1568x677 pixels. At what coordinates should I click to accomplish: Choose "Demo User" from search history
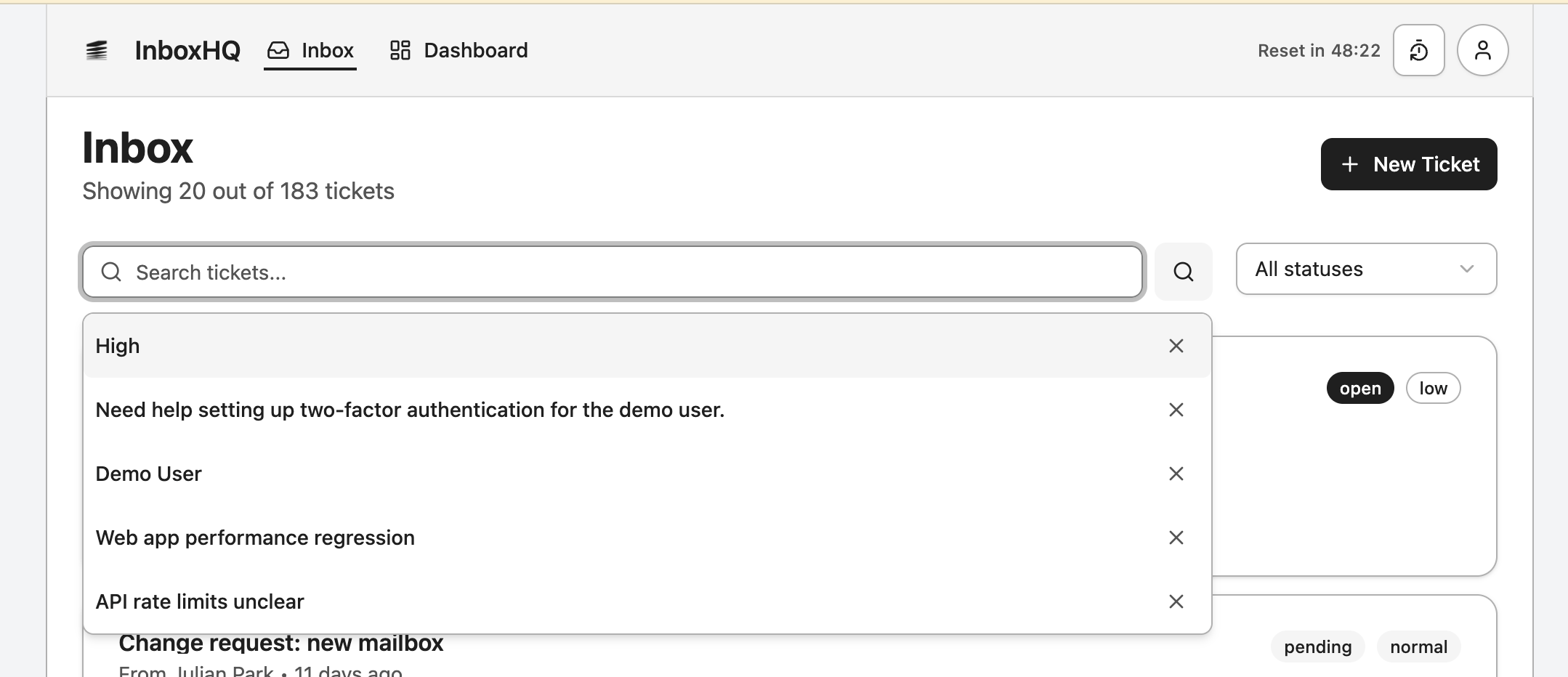tap(149, 474)
